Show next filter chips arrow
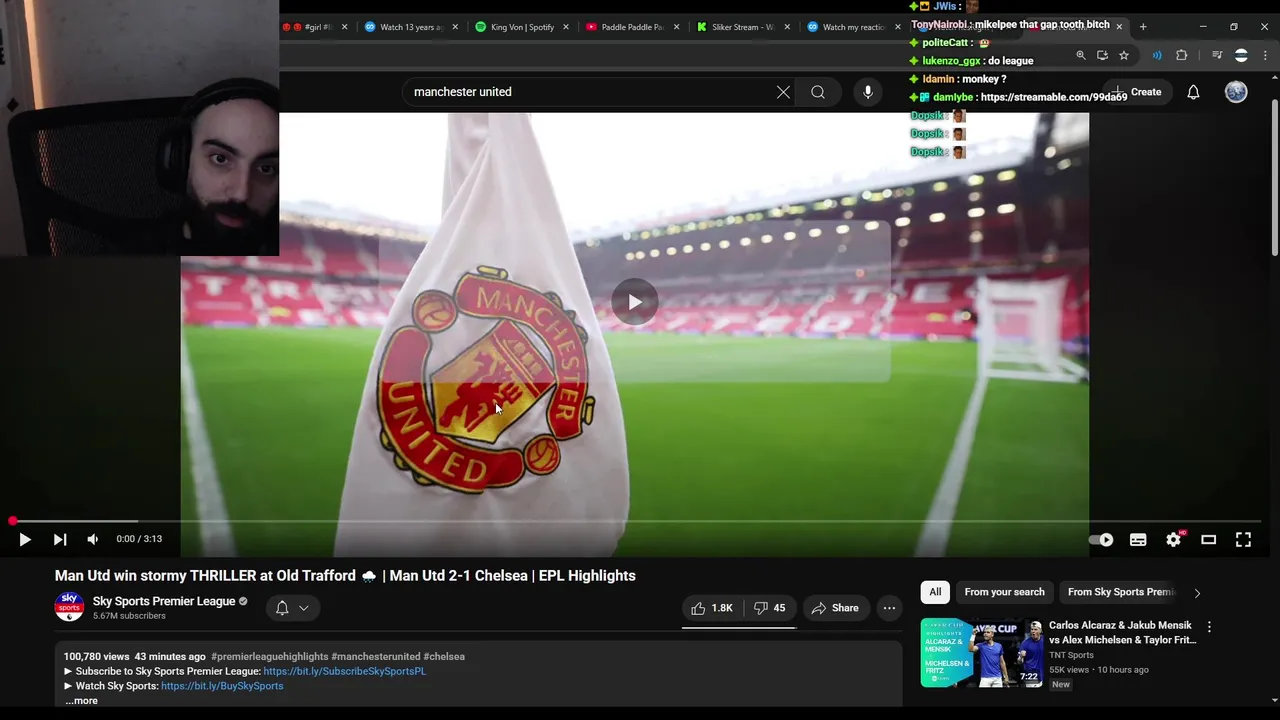The height and width of the screenshot is (720, 1280). click(x=1197, y=593)
